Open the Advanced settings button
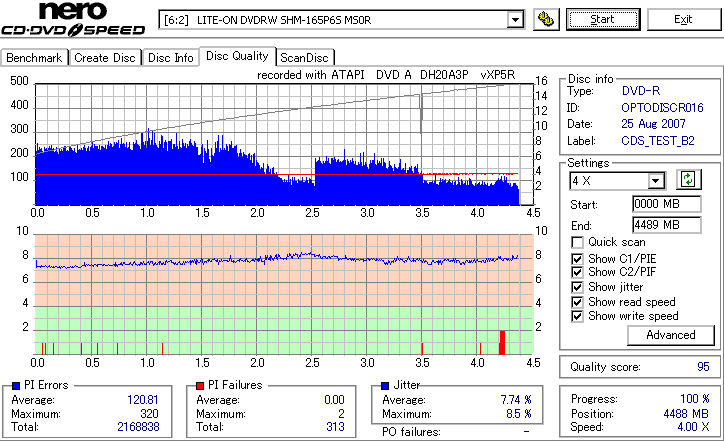This screenshot has height=441, width=724. (x=670, y=335)
